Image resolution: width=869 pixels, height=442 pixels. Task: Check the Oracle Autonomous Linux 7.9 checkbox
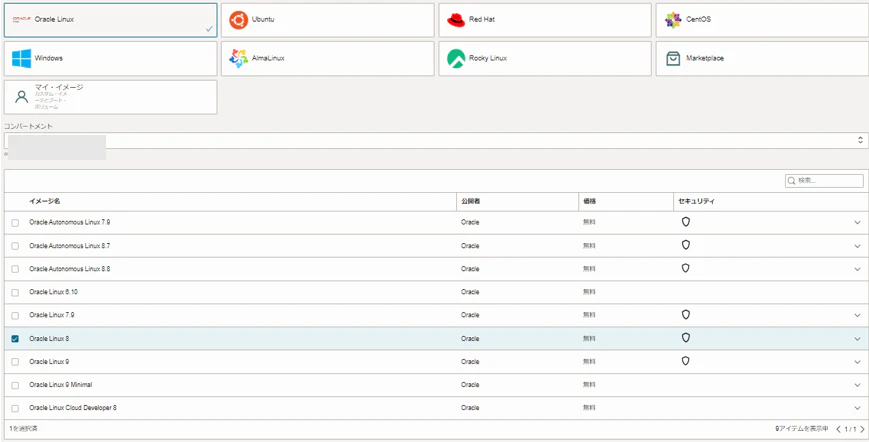click(15, 223)
